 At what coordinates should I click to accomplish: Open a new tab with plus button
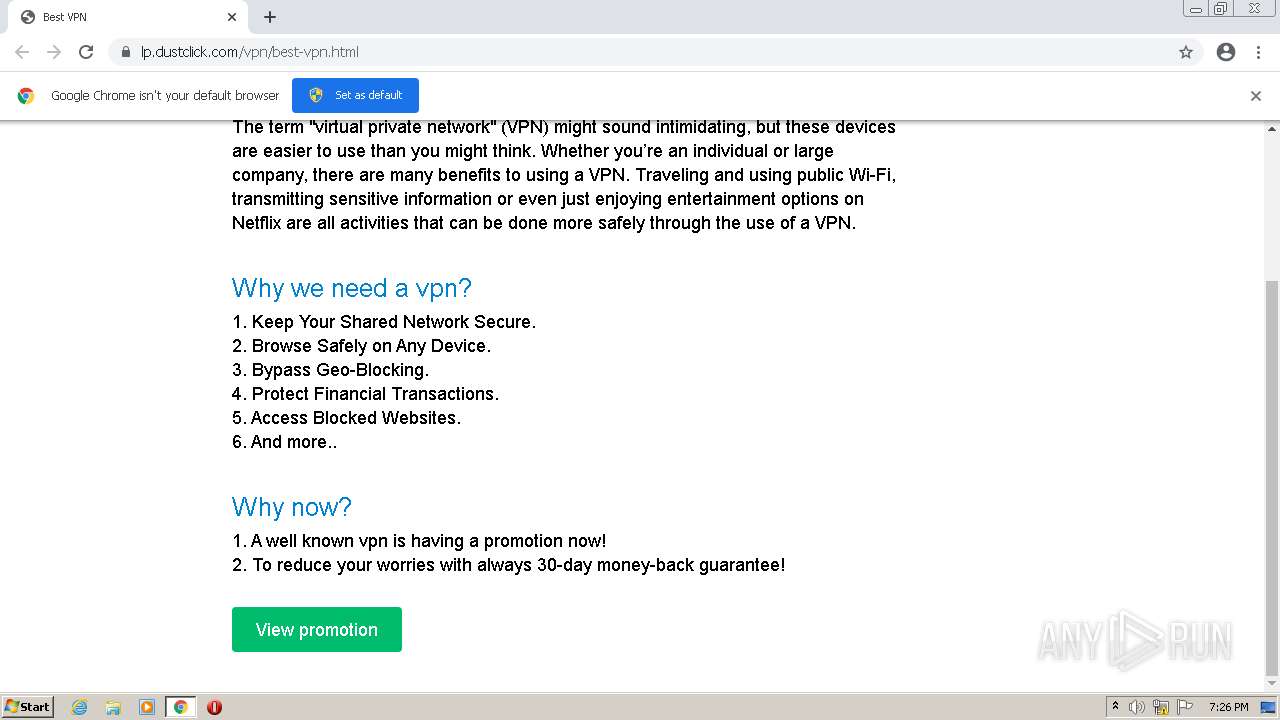tap(270, 17)
